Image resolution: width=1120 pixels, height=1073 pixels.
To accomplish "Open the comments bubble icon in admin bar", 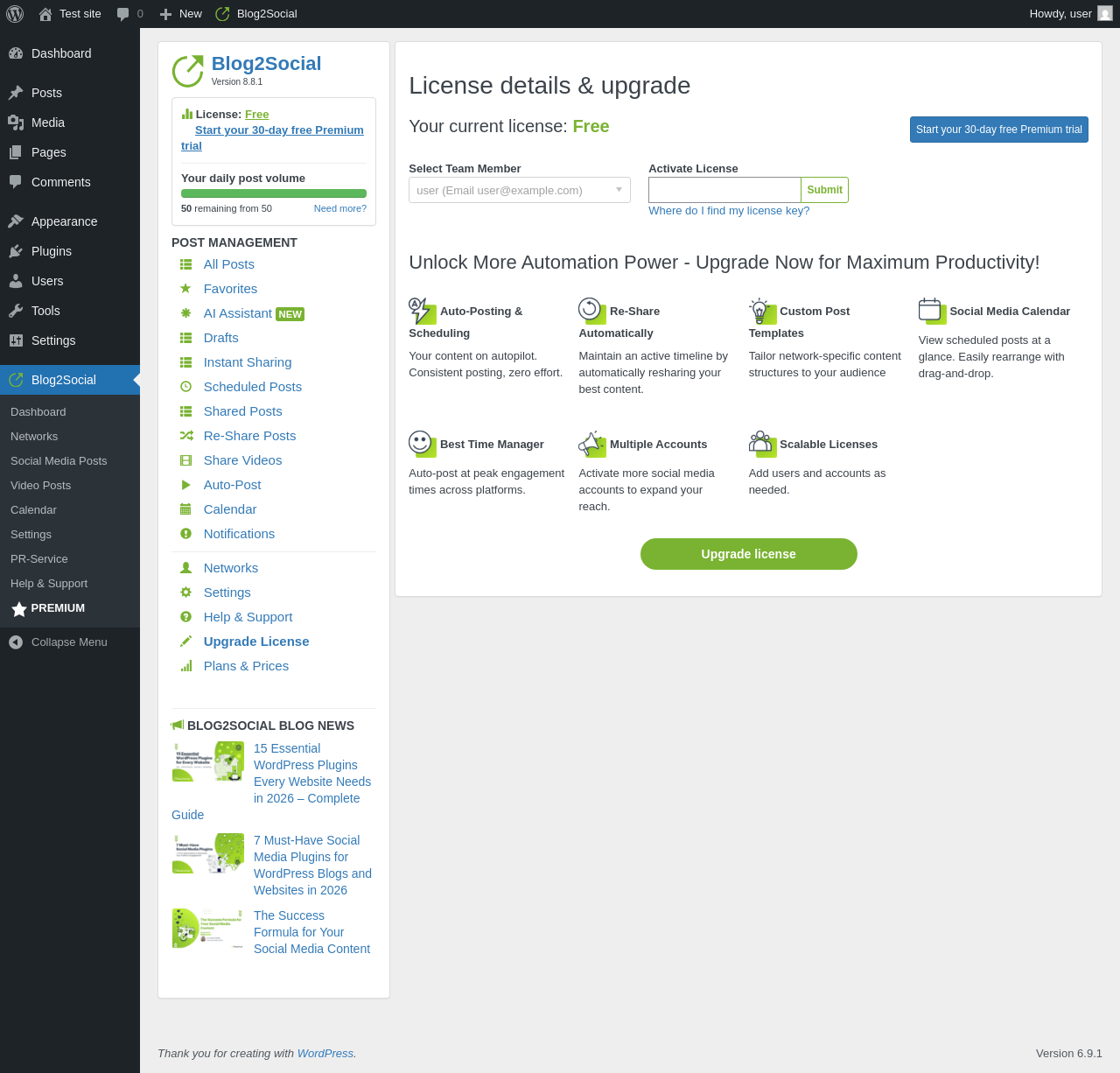I will coord(123,14).
